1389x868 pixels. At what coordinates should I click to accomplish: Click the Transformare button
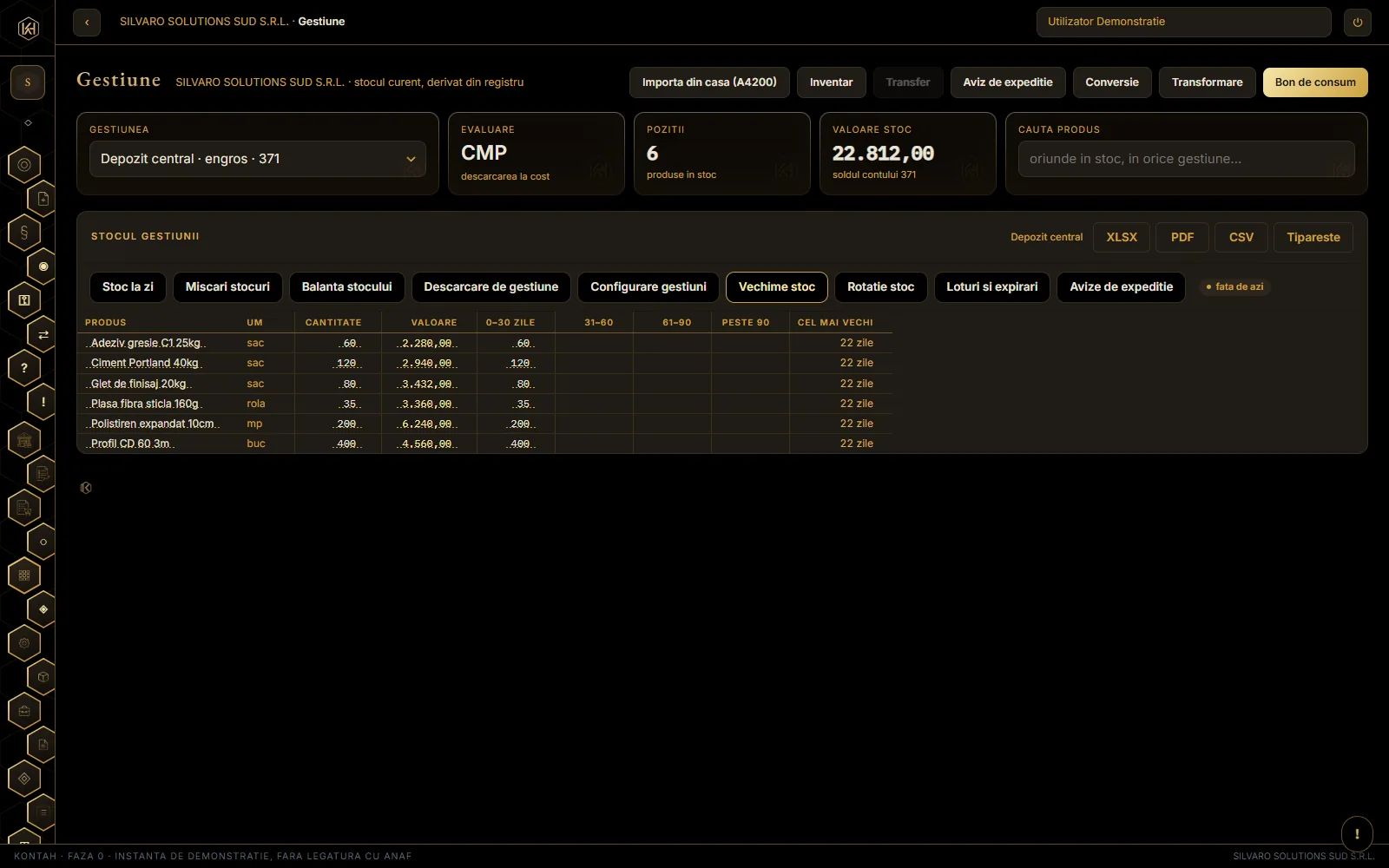click(x=1208, y=82)
